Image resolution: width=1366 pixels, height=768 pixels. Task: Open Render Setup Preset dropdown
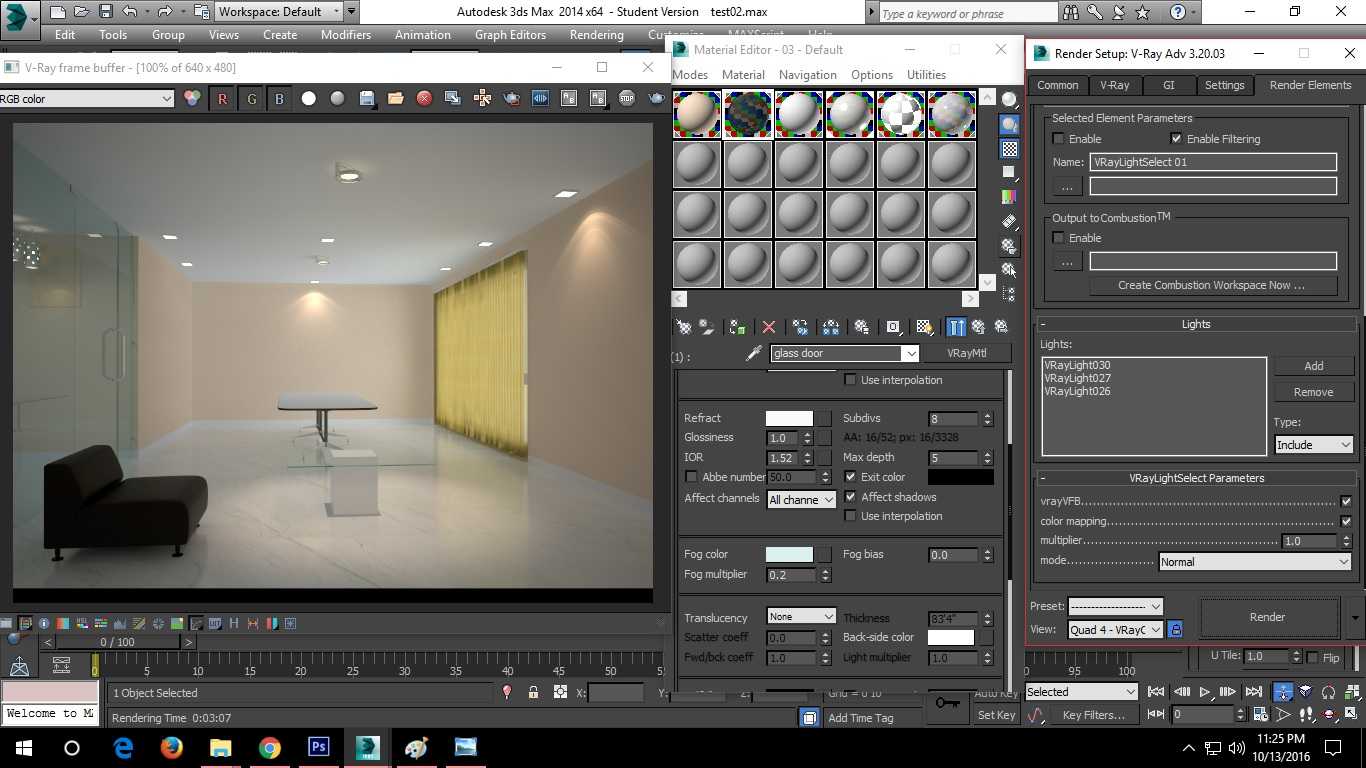(x=1115, y=606)
